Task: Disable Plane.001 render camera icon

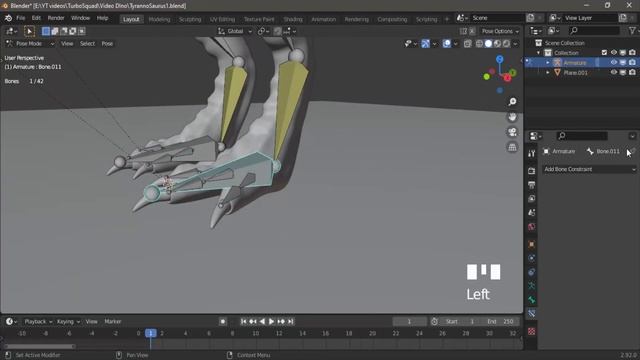Action: 632,72
